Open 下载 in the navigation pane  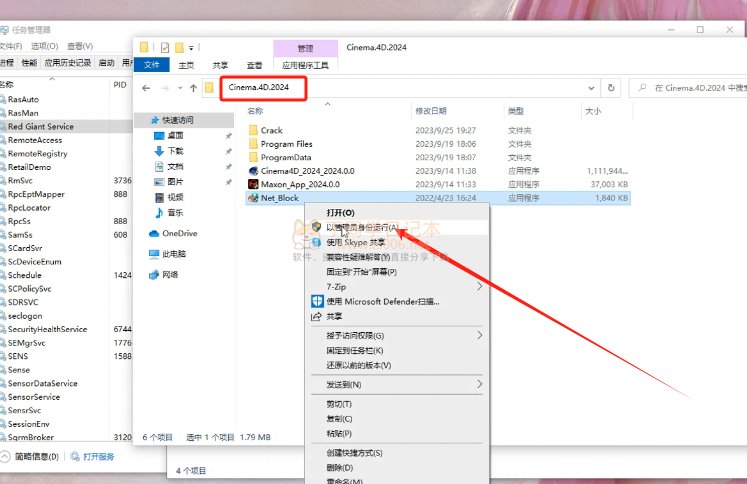pyautogui.click(x=175, y=151)
